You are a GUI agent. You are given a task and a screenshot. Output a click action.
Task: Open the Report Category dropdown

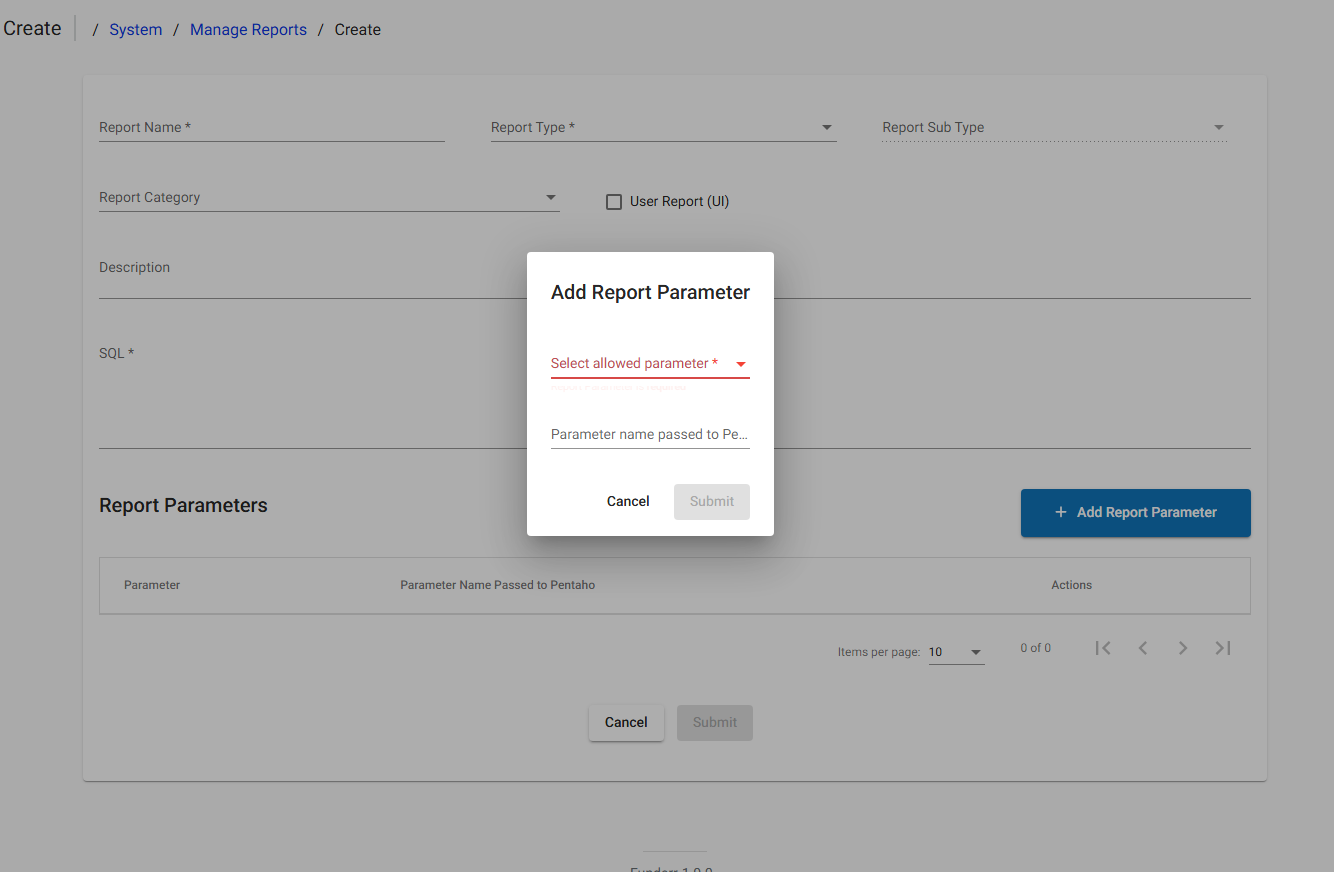[550, 197]
